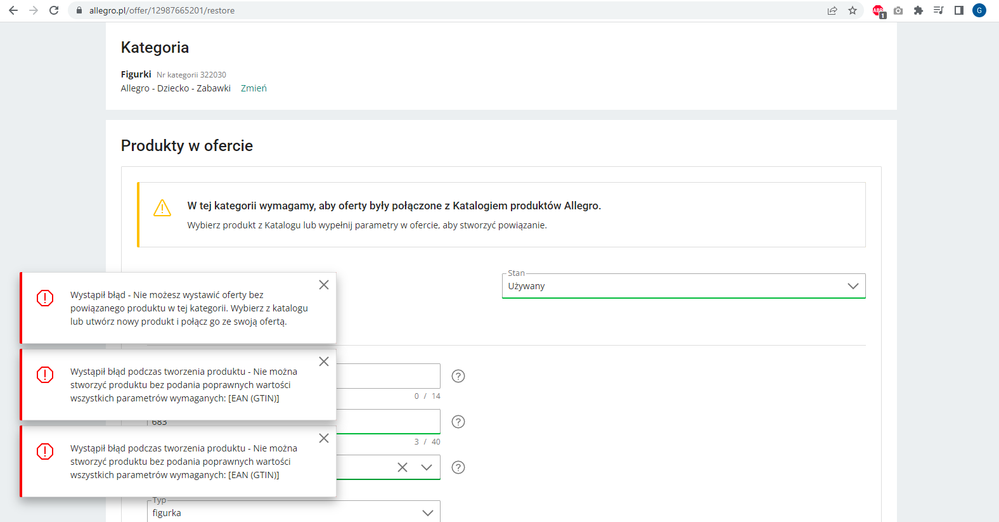
Task: Close the bottom EAN (GTIN) error notification
Action: 324,439
